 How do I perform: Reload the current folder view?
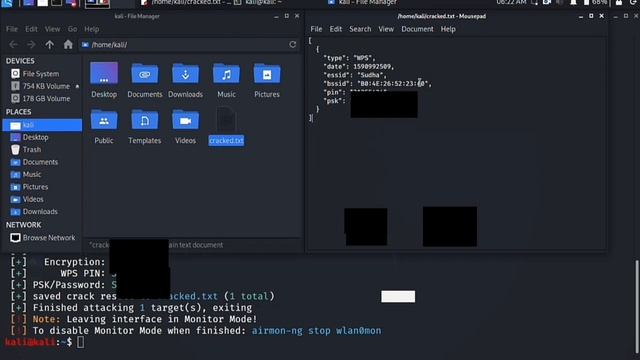click(293, 44)
